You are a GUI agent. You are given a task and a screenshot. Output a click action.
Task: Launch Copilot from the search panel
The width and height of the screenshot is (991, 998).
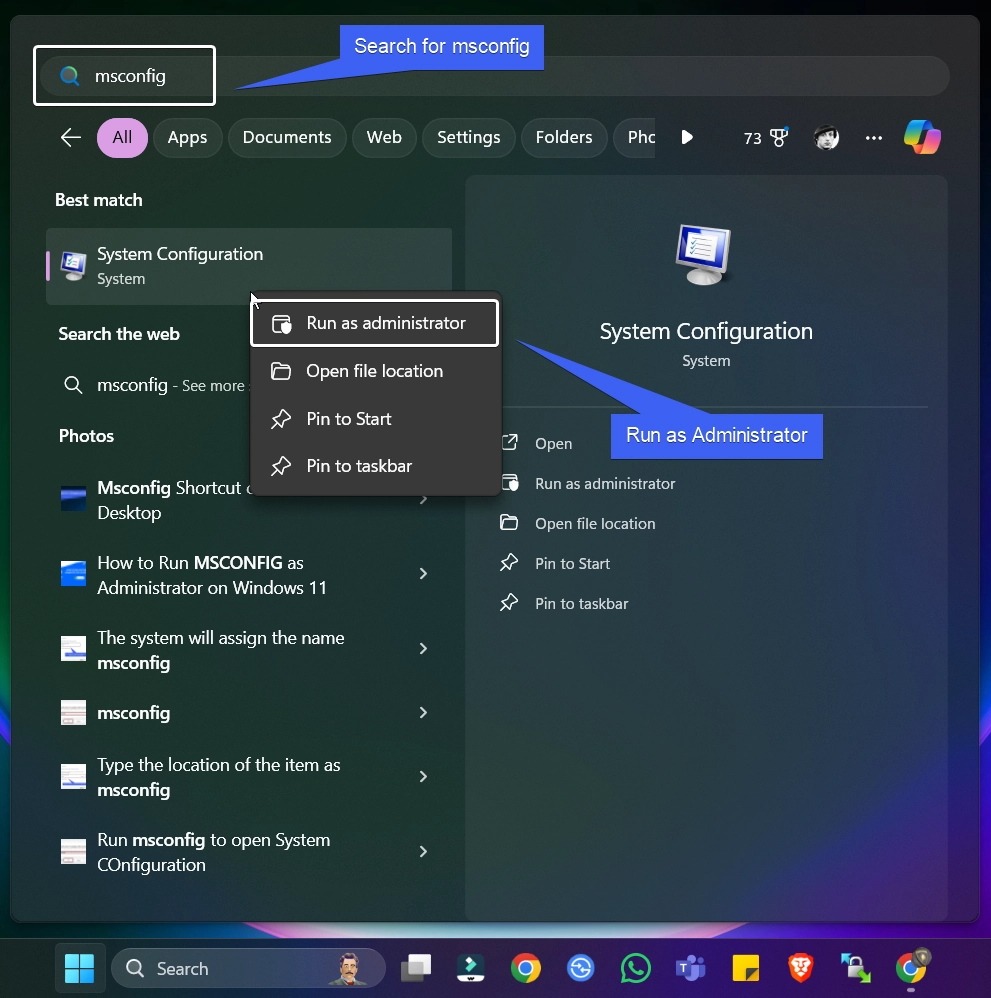922,137
